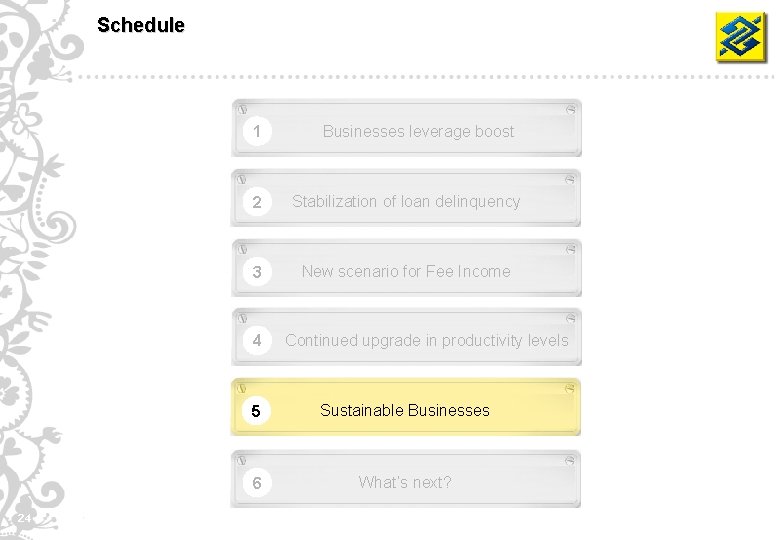780x540 pixels.
Task: Open Businesses leverage boost item
Action: 418,131
